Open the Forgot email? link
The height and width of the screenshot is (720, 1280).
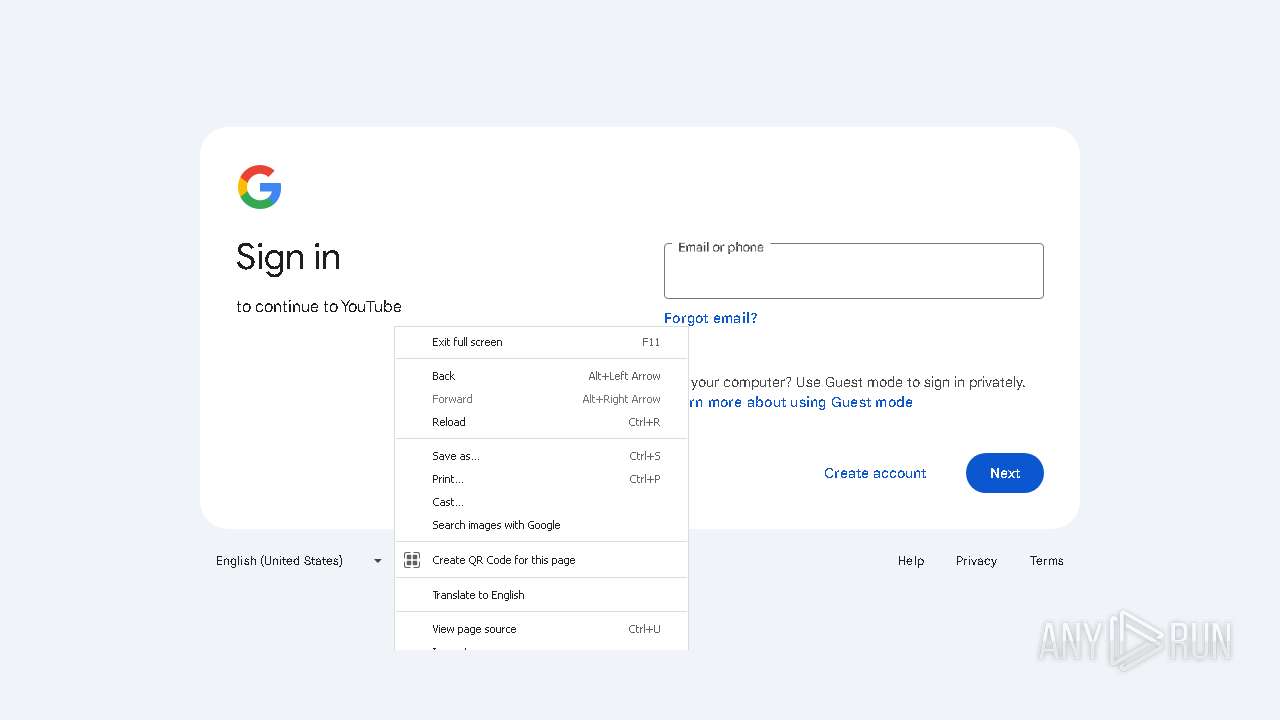coord(710,318)
